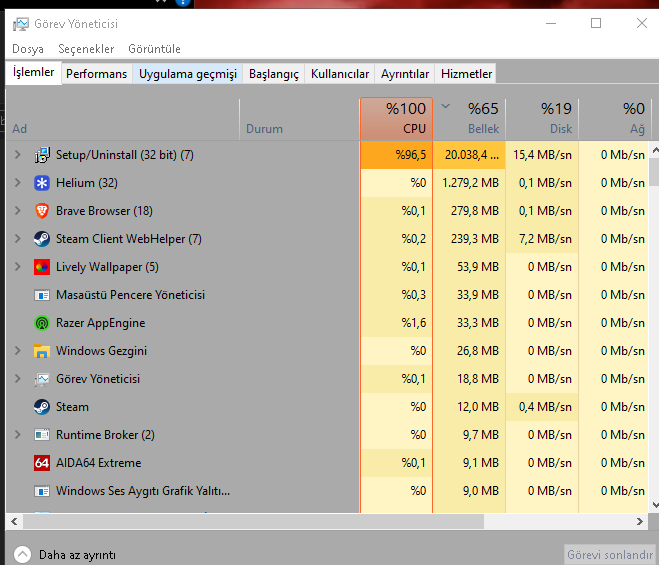Click the vertical scrollbar up arrow
Viewport: 659px width, 565px height.
tap(655, 150)
